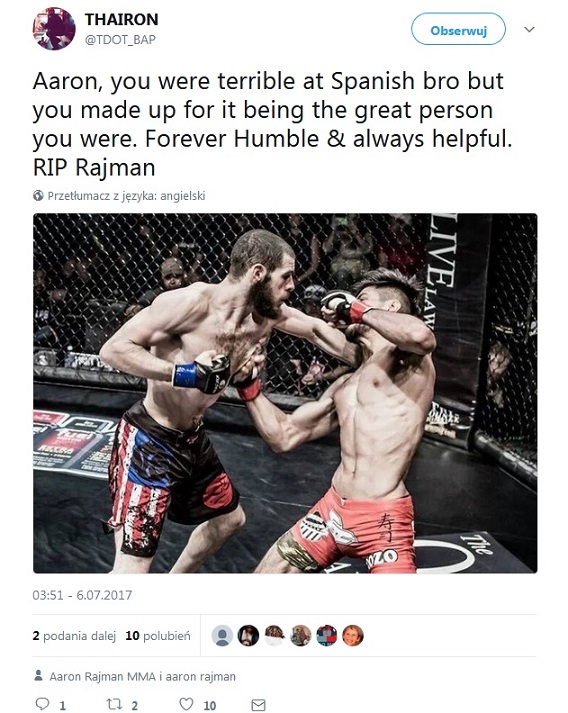
Task: Open first liker's grey default avatar
Action: 222,635
